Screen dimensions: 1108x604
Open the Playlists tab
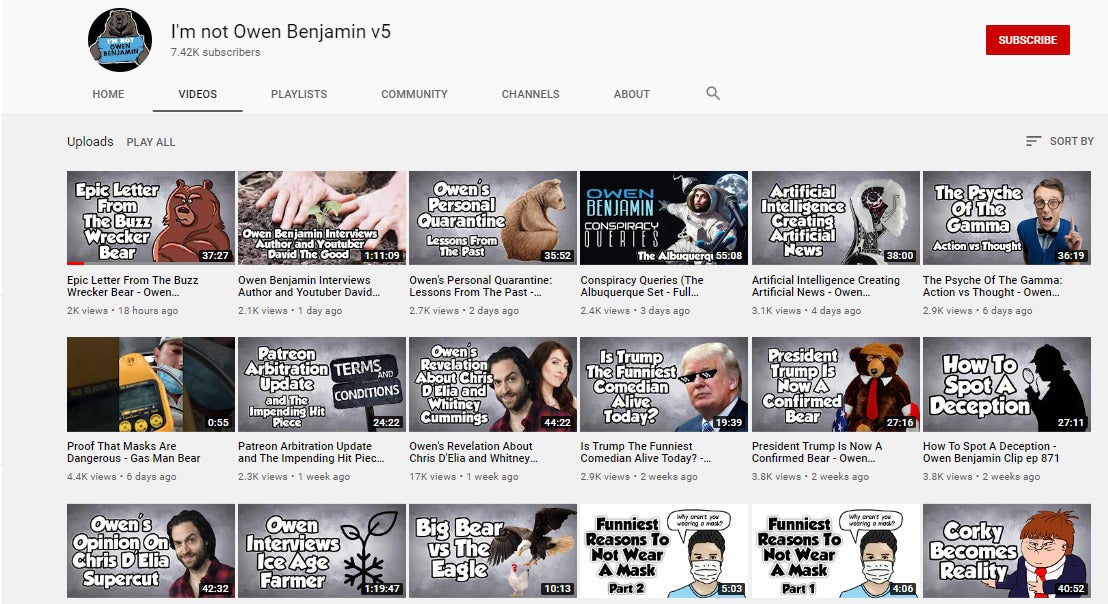pos(299,94)
